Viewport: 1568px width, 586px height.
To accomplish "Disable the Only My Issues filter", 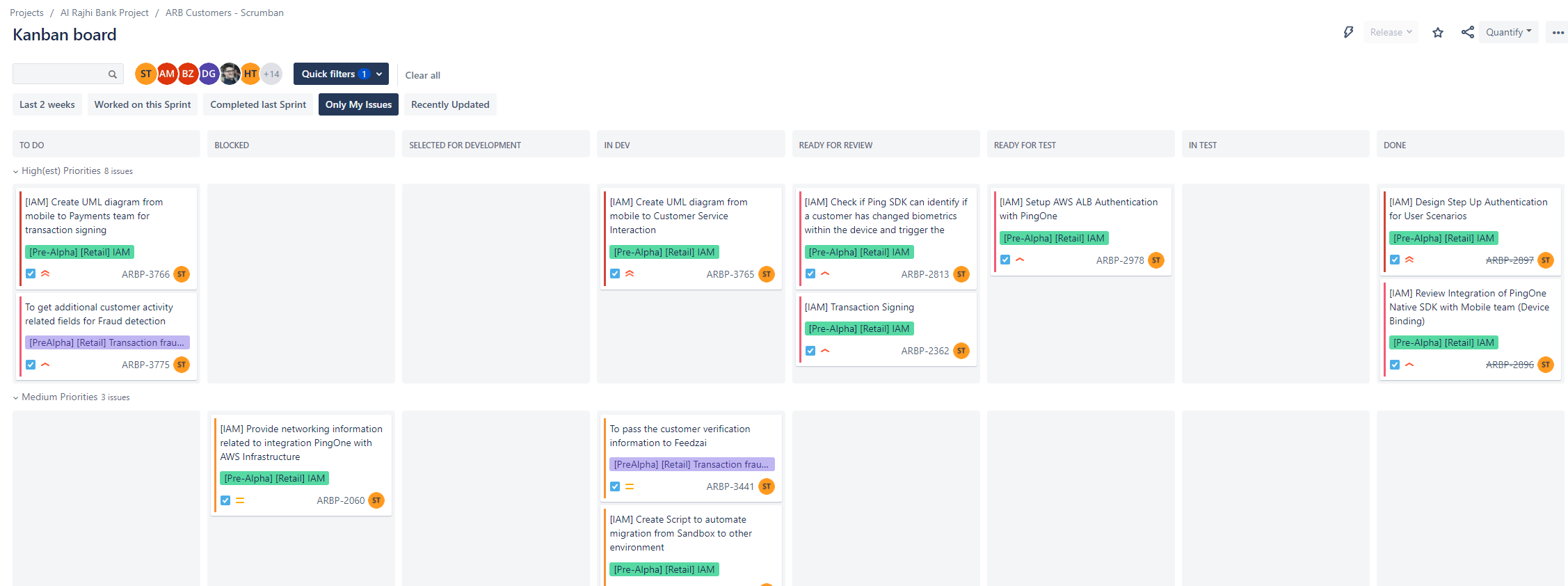I will (x=358, y=104).
